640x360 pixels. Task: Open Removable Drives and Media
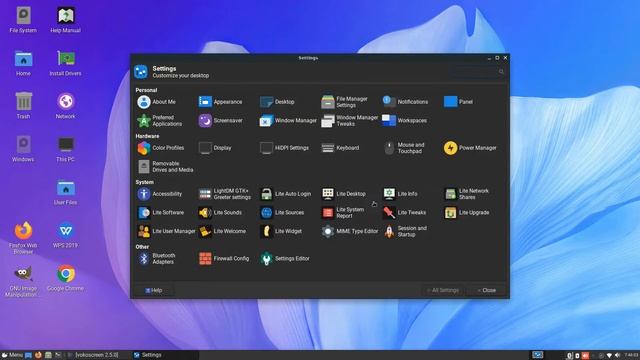tap(165, 167)
